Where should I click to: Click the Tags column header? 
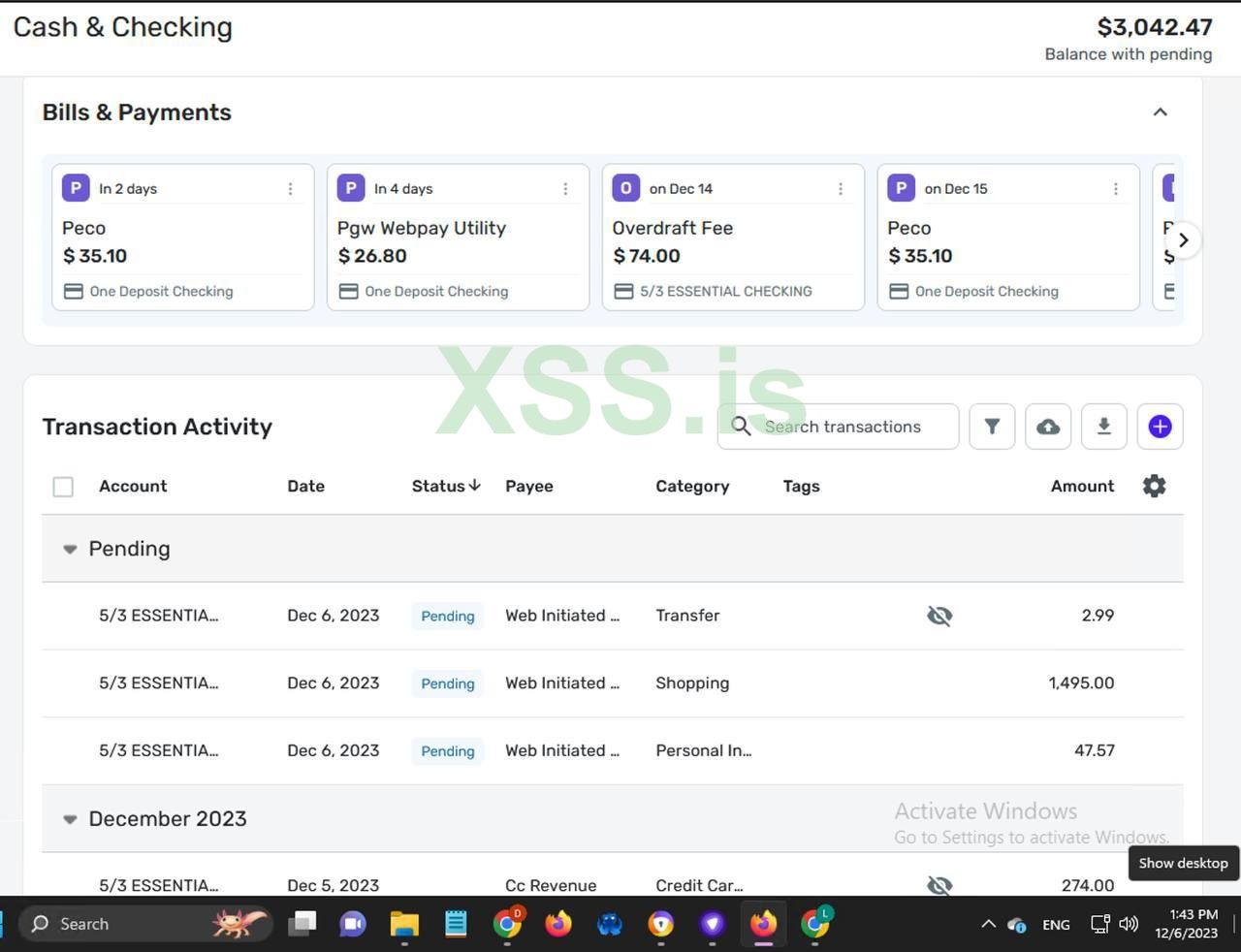pyautogui.click(x=801, y=486)
